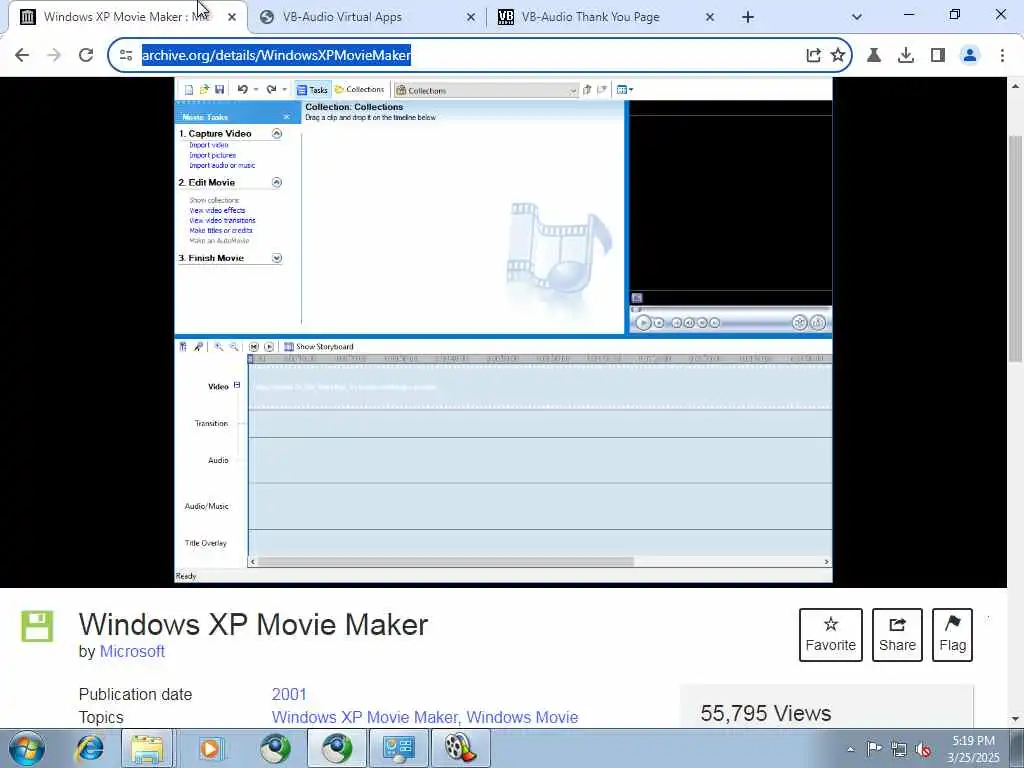
Task: Click the browser Back arrow
Action: 22,55
